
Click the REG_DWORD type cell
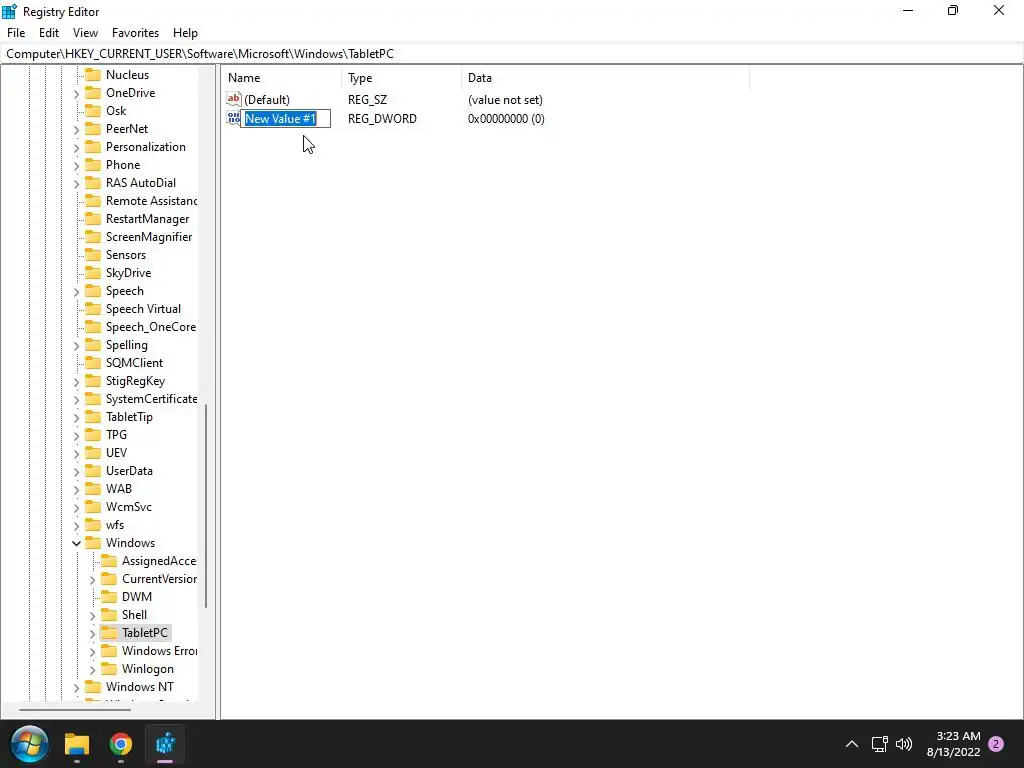click(x=382, y=119)
